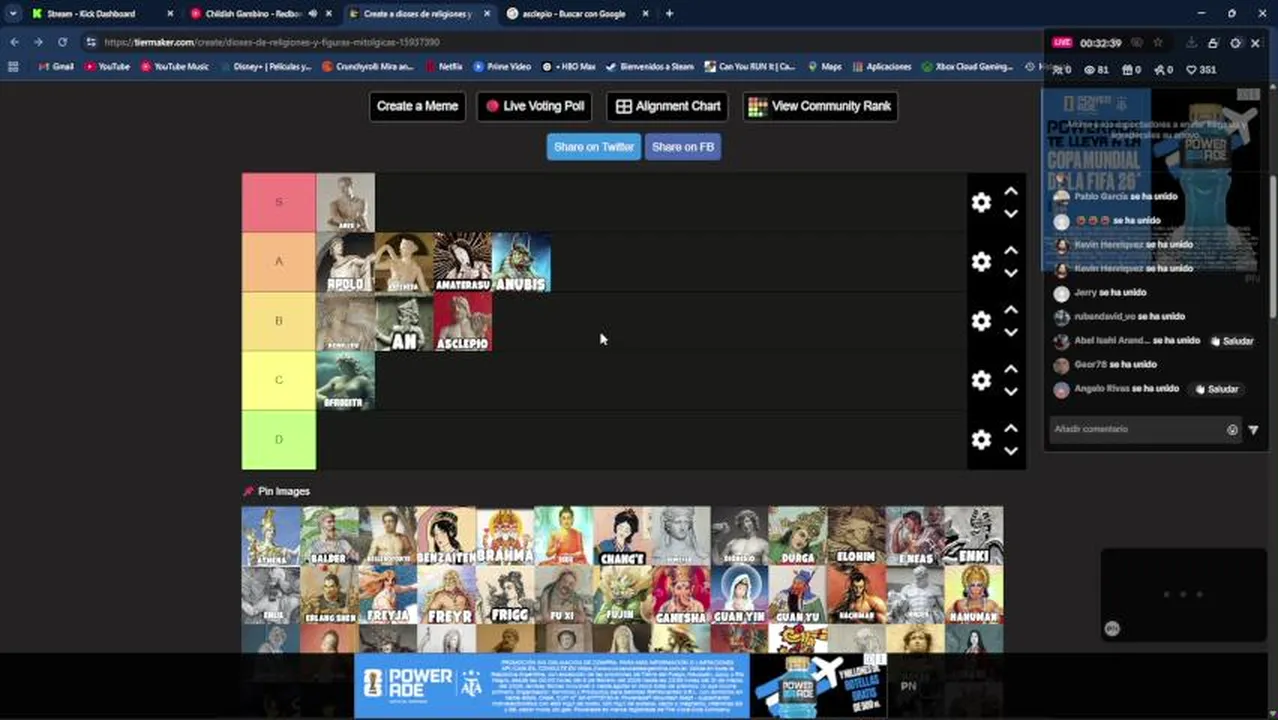Click the Create a Meme button
1278x720 pixels.
(417, 106)
